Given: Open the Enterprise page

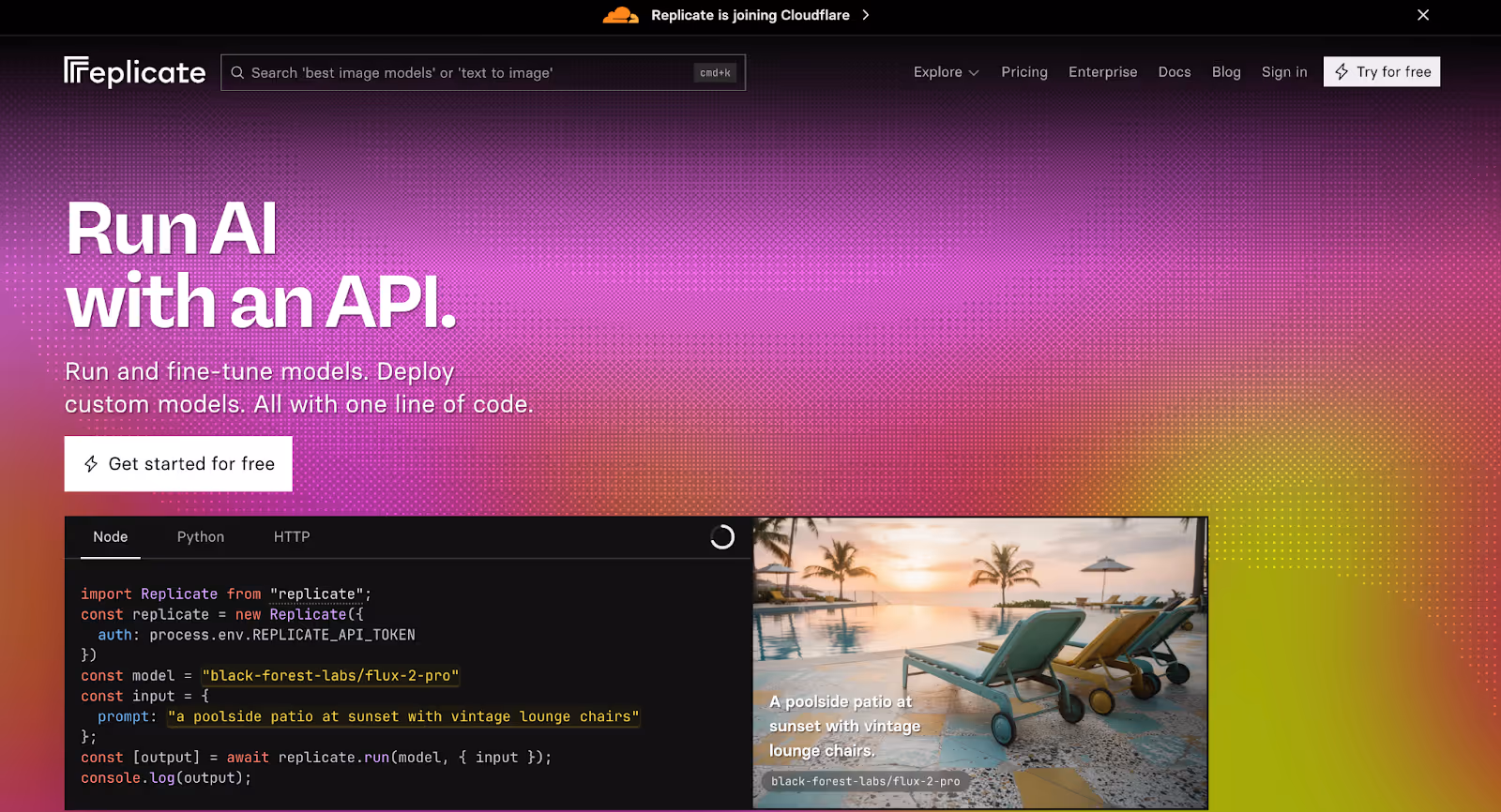Looking at the screenshot, I should [1102, 72].
